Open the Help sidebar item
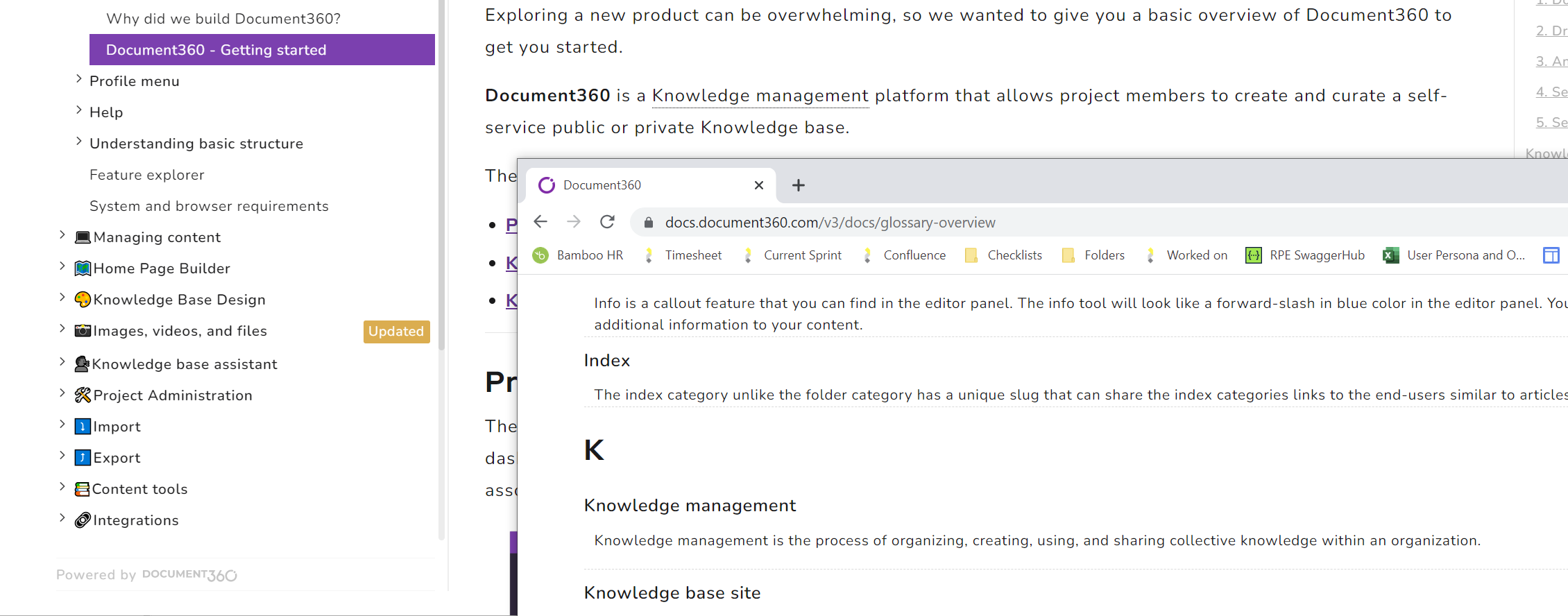This screenshot has width=1568, height=616. tap(106, 112)
